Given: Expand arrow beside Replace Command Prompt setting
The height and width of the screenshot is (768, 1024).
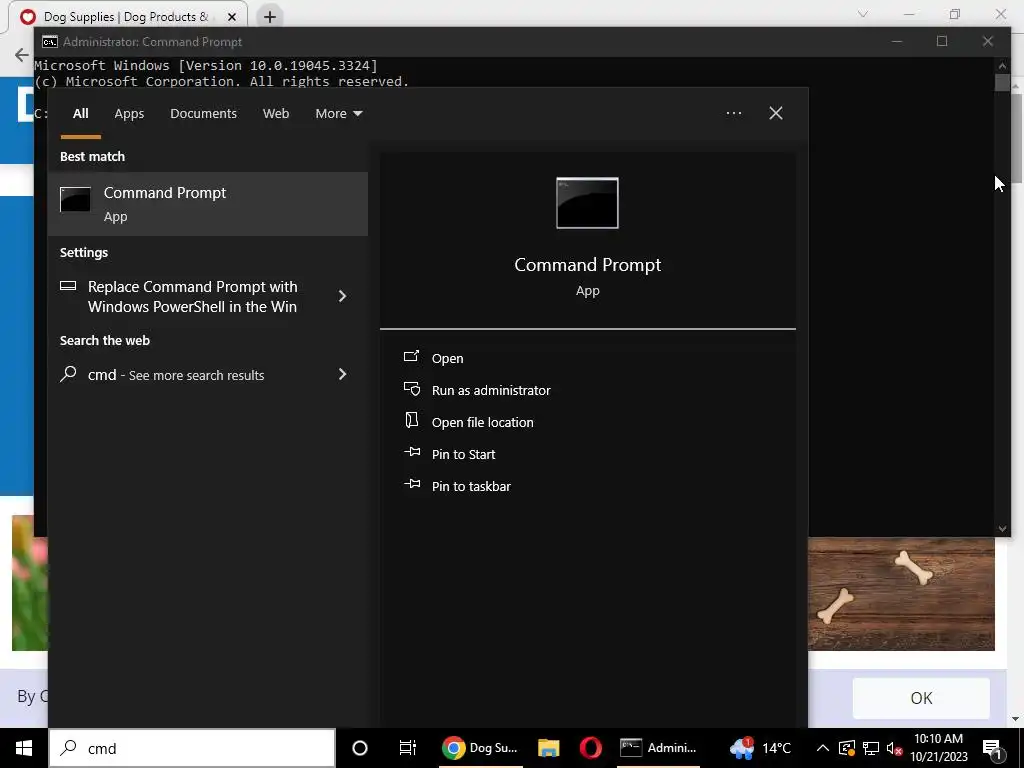Looking at the screenshot, I should 342,296.
